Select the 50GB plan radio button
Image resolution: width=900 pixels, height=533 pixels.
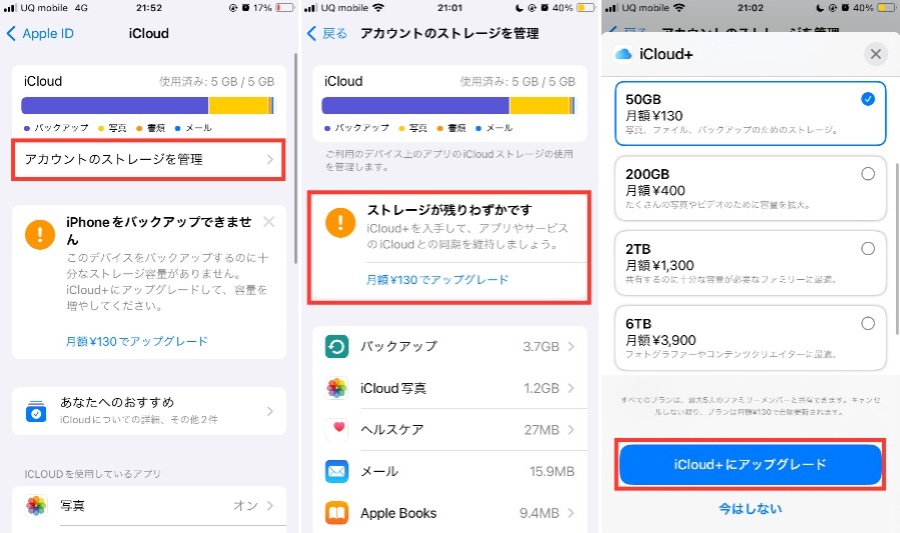[867, 99]
